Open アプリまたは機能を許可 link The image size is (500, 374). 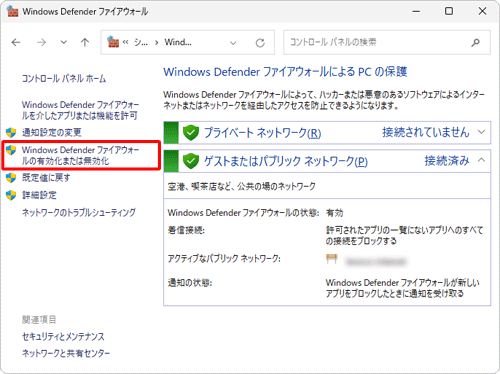80,110
